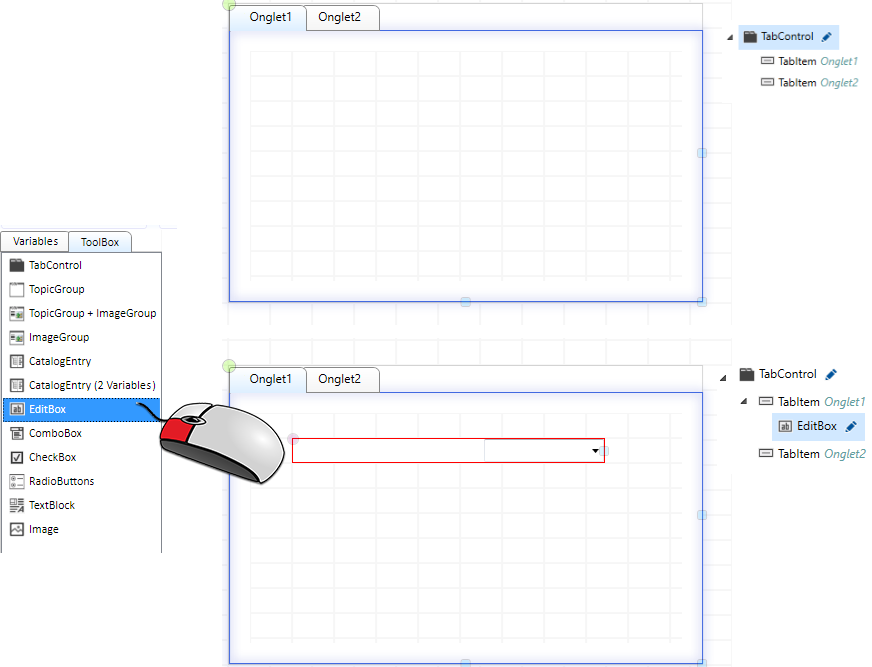The height and width of the screenshot is (667, 872).
Task: Switch to the Variables tab
Action: (x=35, y=241)
